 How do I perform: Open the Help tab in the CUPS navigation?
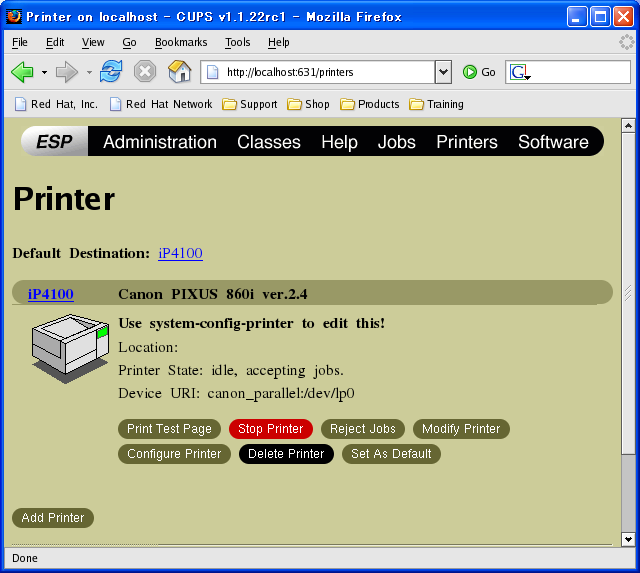pos(339,142)
